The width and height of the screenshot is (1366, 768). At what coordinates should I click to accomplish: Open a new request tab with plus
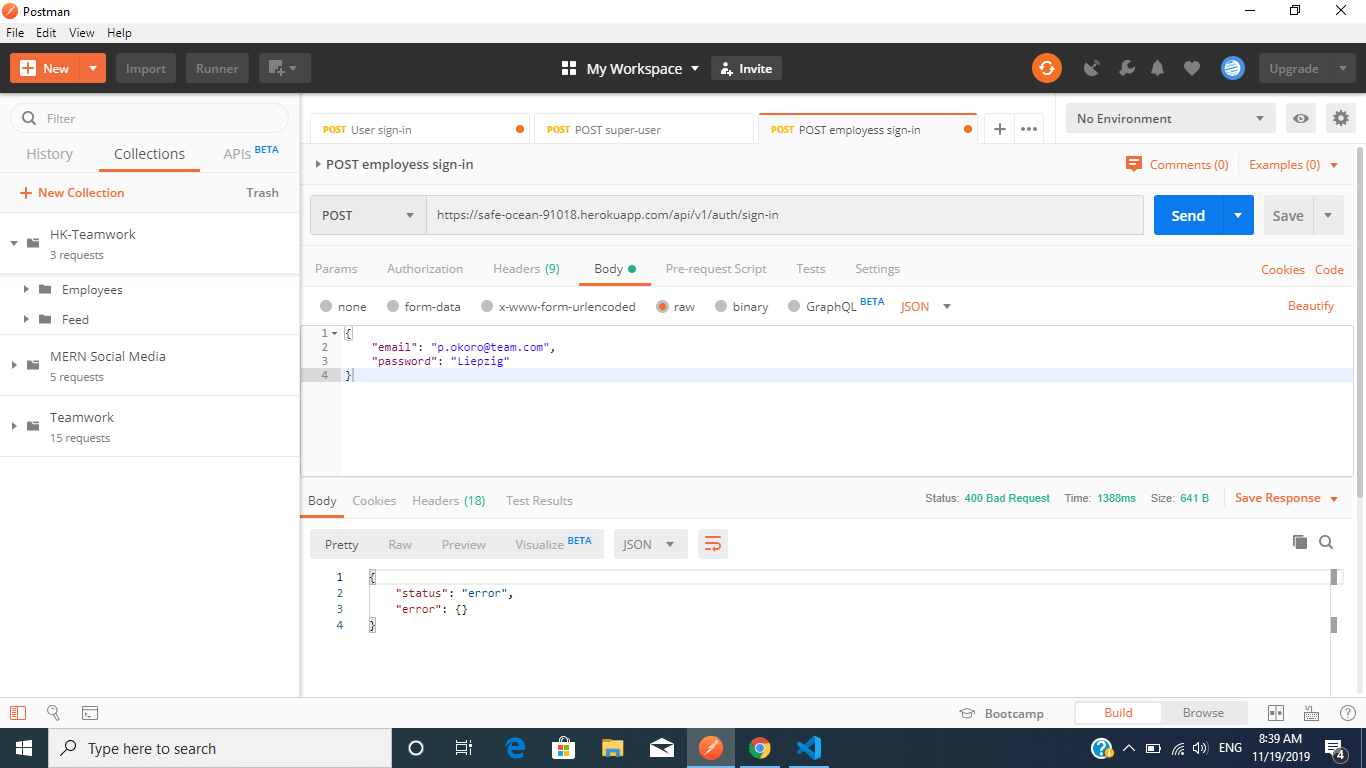point(998,129)
